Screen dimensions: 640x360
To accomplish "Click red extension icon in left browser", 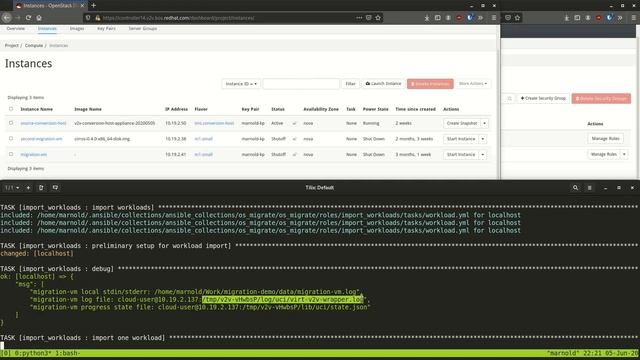I will (x=459, y=18).
